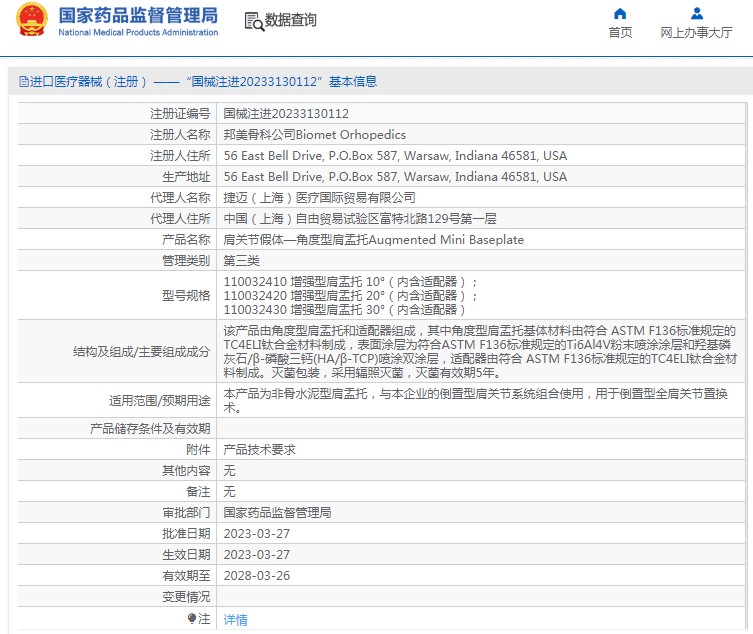Click the 产品名称 row label
Viewport: 753px width, 634px height.
(x=186, y=240)
